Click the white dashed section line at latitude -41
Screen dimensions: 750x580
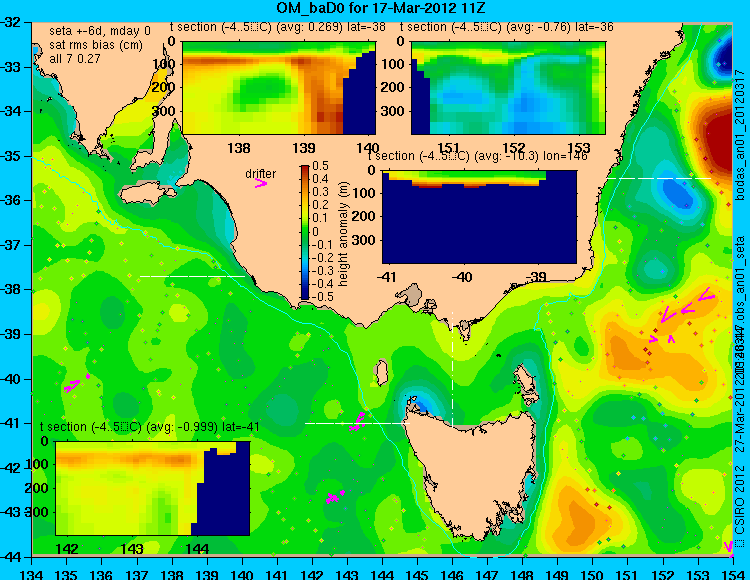pos(357,423)
